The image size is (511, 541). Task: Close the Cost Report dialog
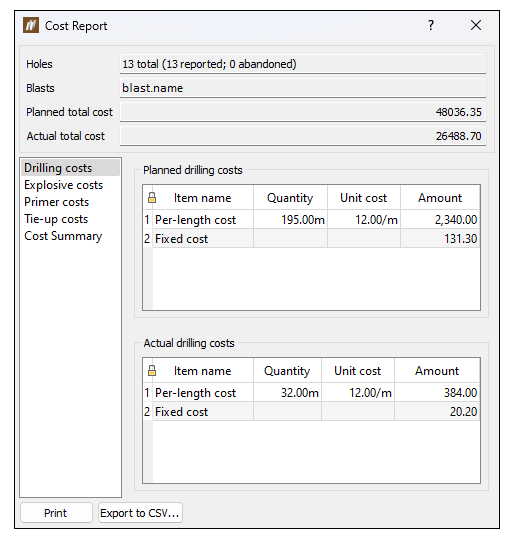[476, 25]
